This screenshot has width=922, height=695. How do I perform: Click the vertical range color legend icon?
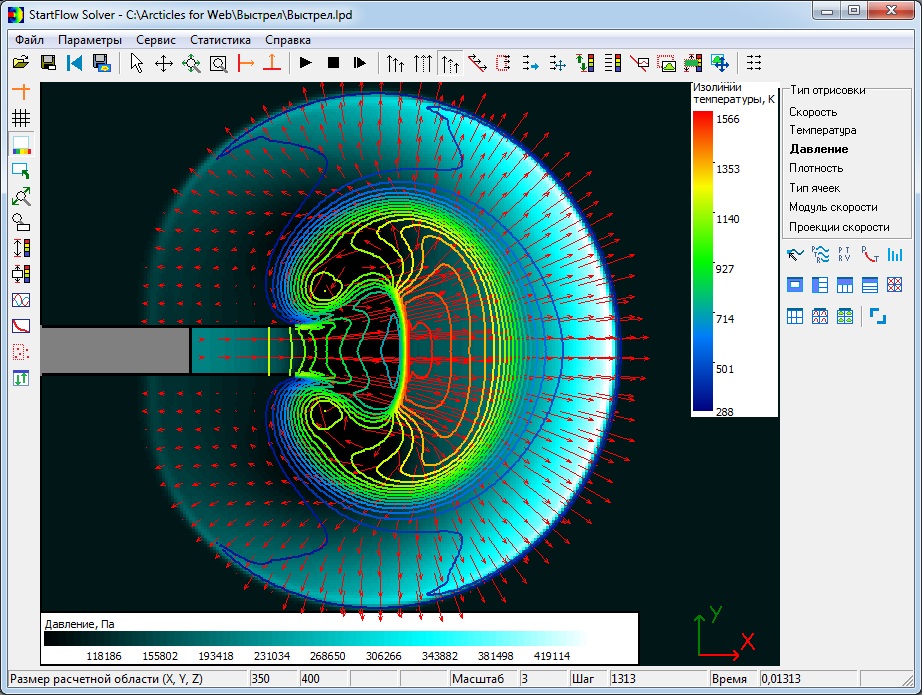[x=693, y=62]
